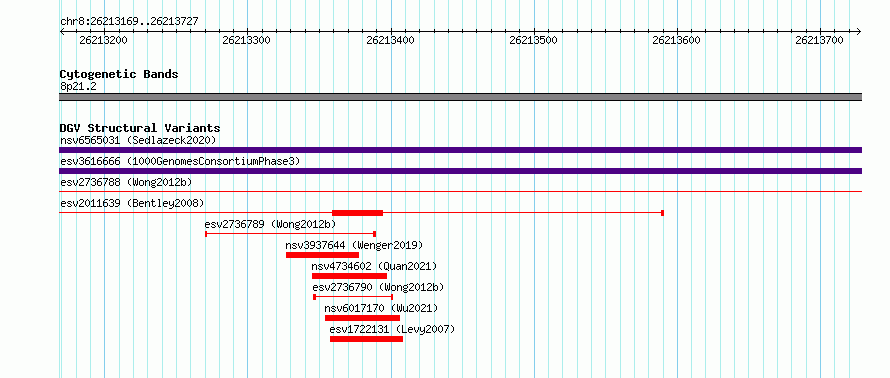Image resolution: width=890 pixels, height=378 pixels.
Task: Click the 26213600 ruler tick label
Action: click(676, 40)
